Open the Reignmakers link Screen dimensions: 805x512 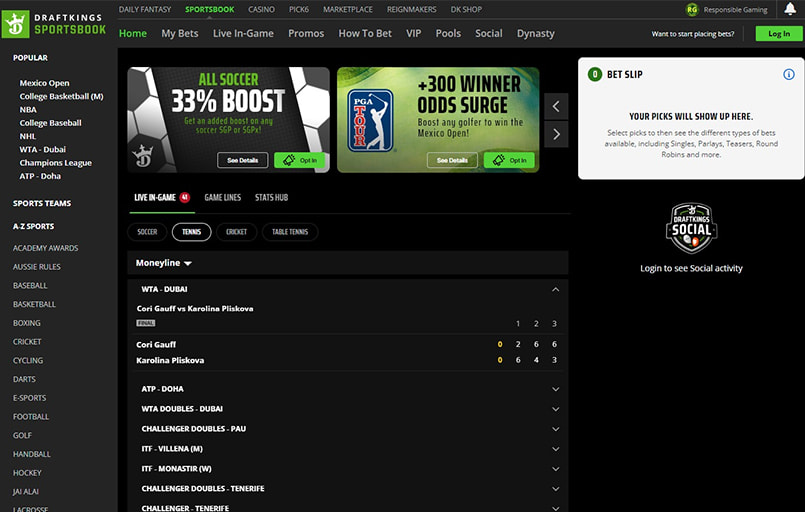click(x=412, y=9)
